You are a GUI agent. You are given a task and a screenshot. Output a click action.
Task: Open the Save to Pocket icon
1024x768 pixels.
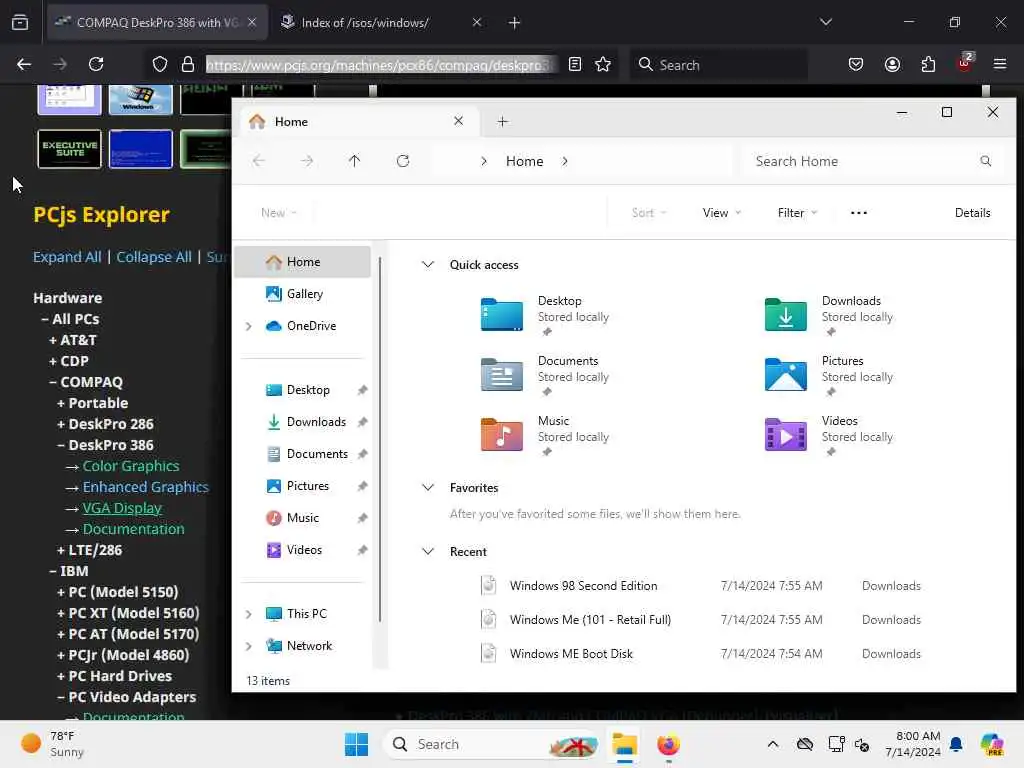point(856,64)
